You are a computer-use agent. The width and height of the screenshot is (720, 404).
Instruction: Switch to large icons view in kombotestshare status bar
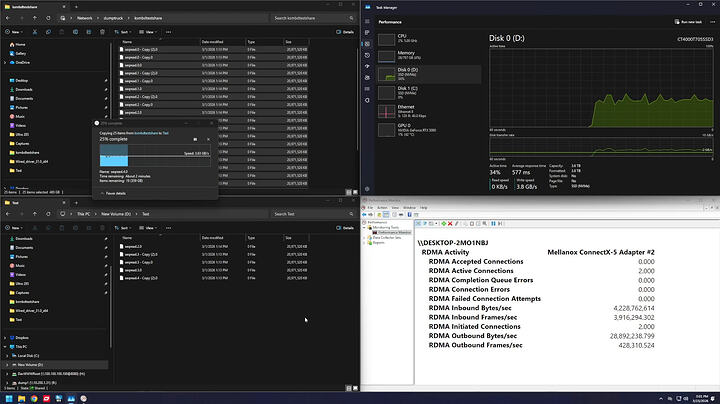pyautogui.click(x=355, y=192)
